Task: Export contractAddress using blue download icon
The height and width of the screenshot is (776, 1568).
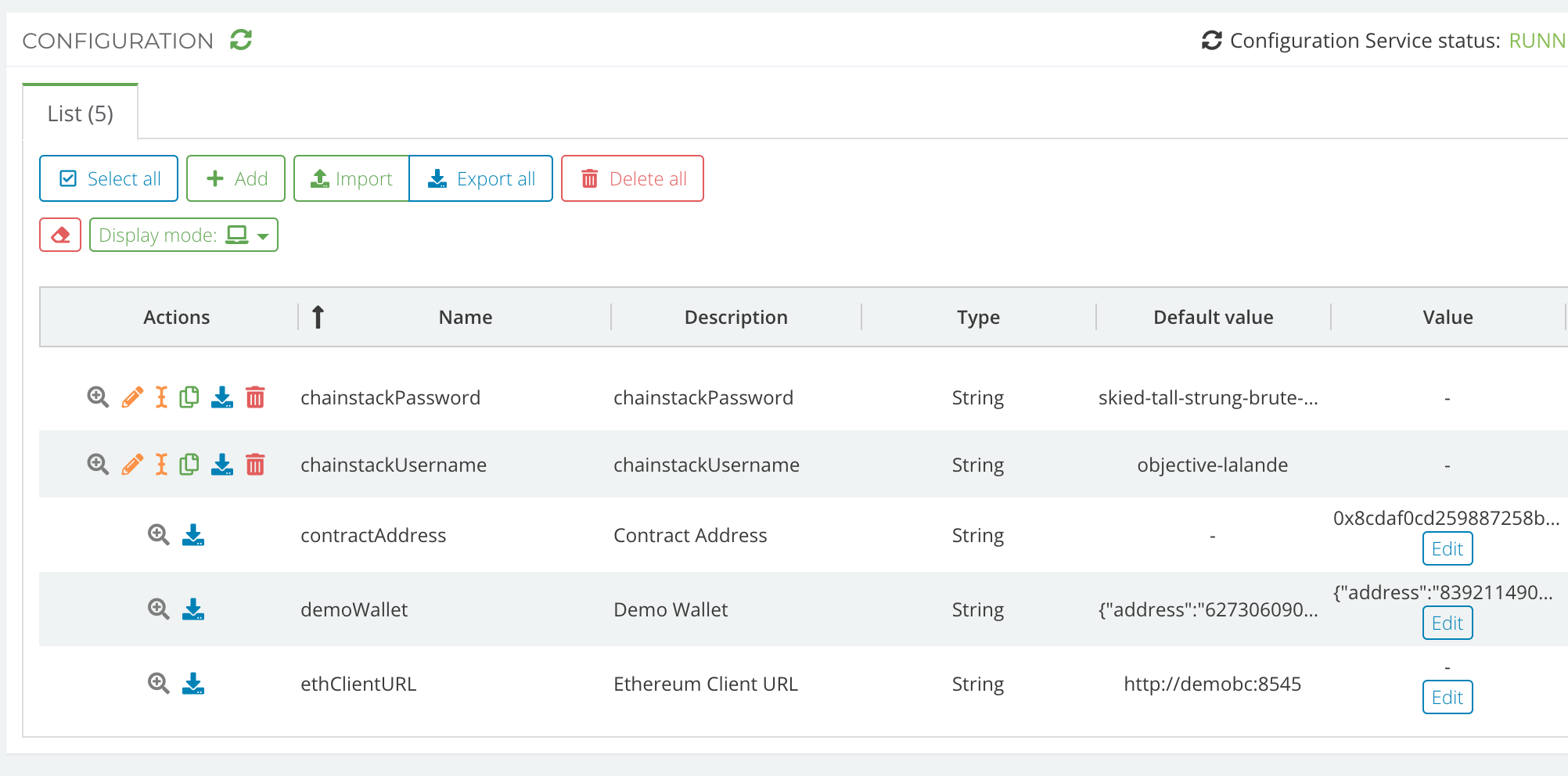Action: pyautogui.click(x=193, y=535)
